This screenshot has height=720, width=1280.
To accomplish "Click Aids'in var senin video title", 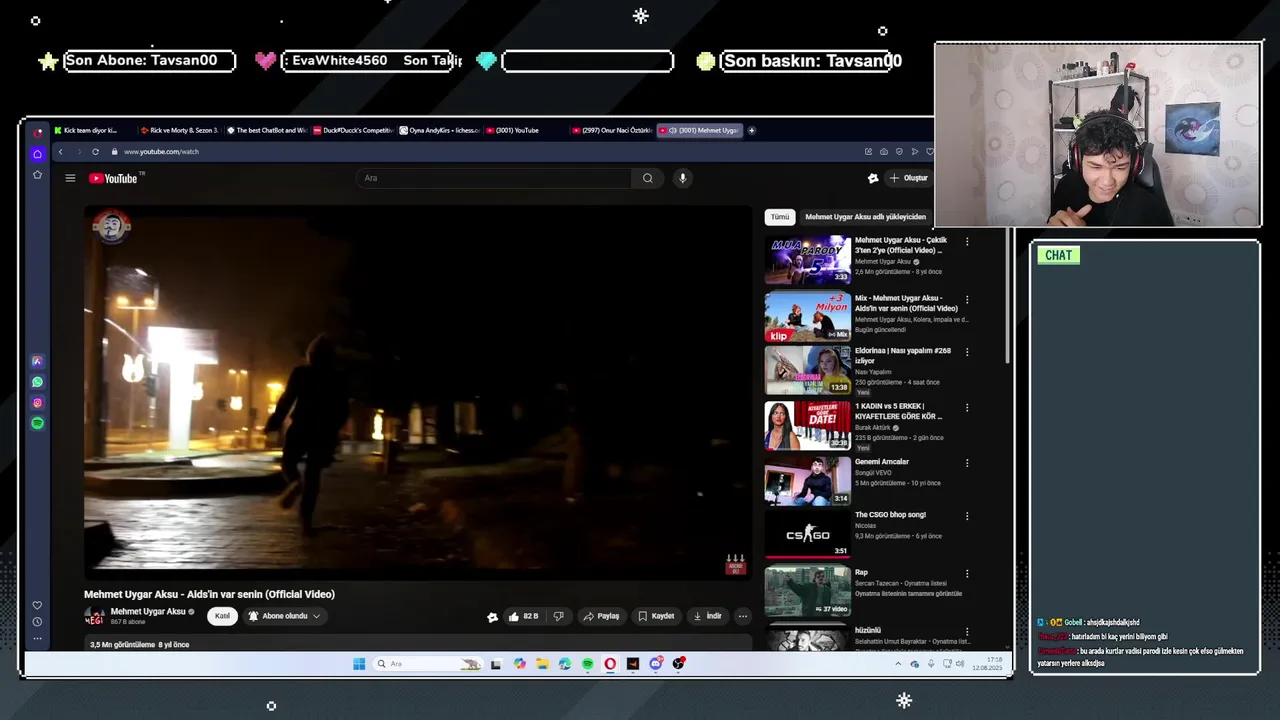I will [x=209, y=594].
